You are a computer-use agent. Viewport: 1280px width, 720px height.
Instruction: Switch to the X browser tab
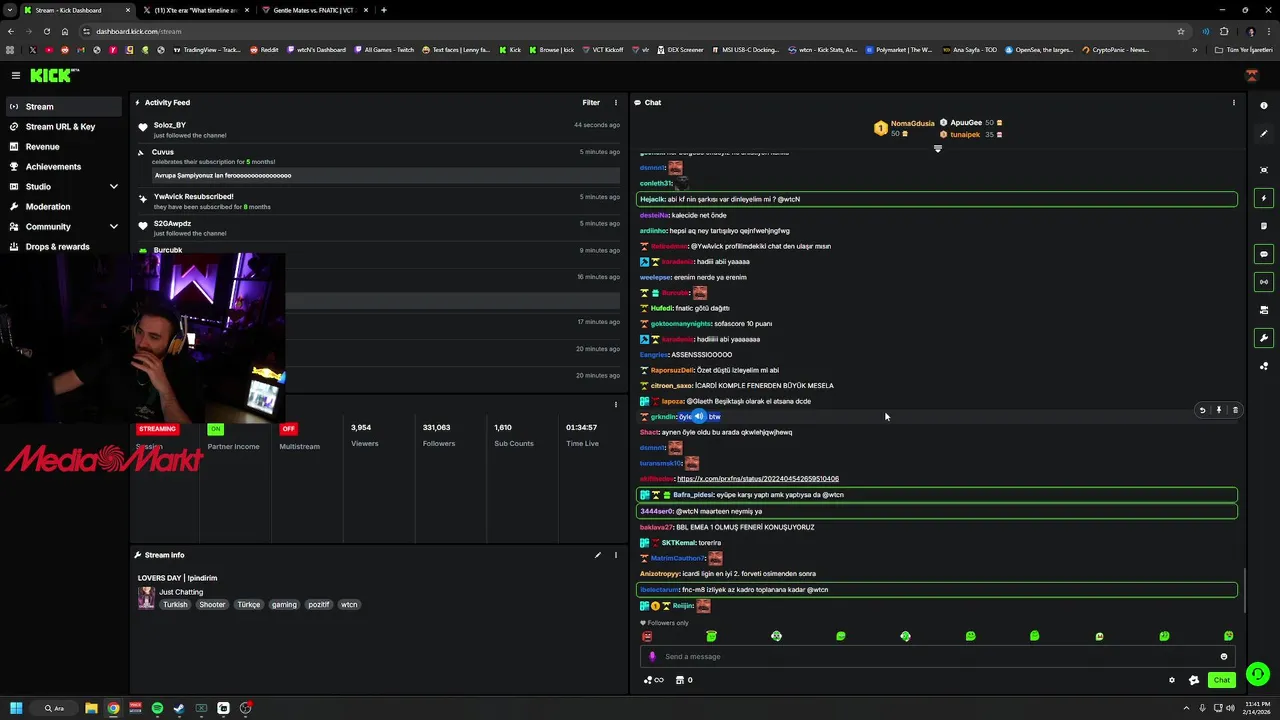pos(195,10)
